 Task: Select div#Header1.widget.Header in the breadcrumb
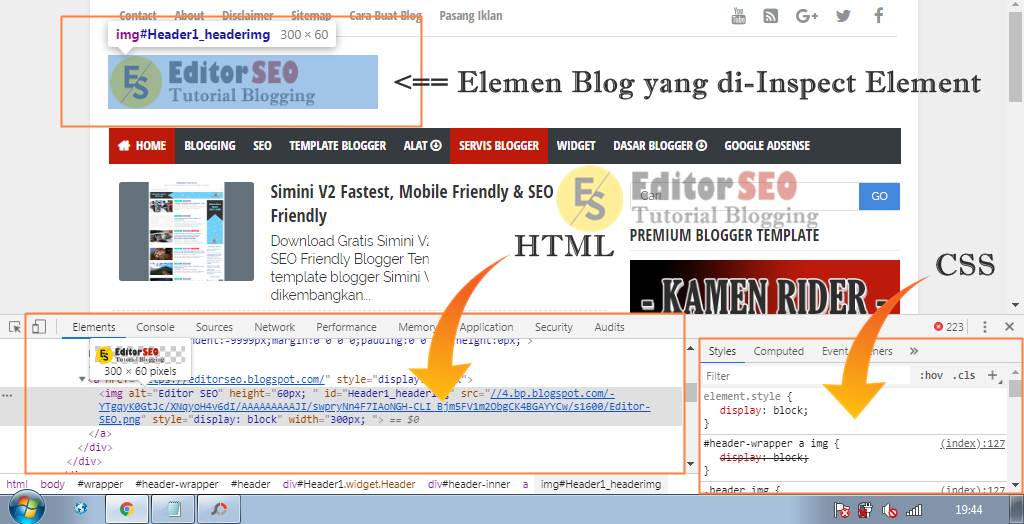[349, 484]
